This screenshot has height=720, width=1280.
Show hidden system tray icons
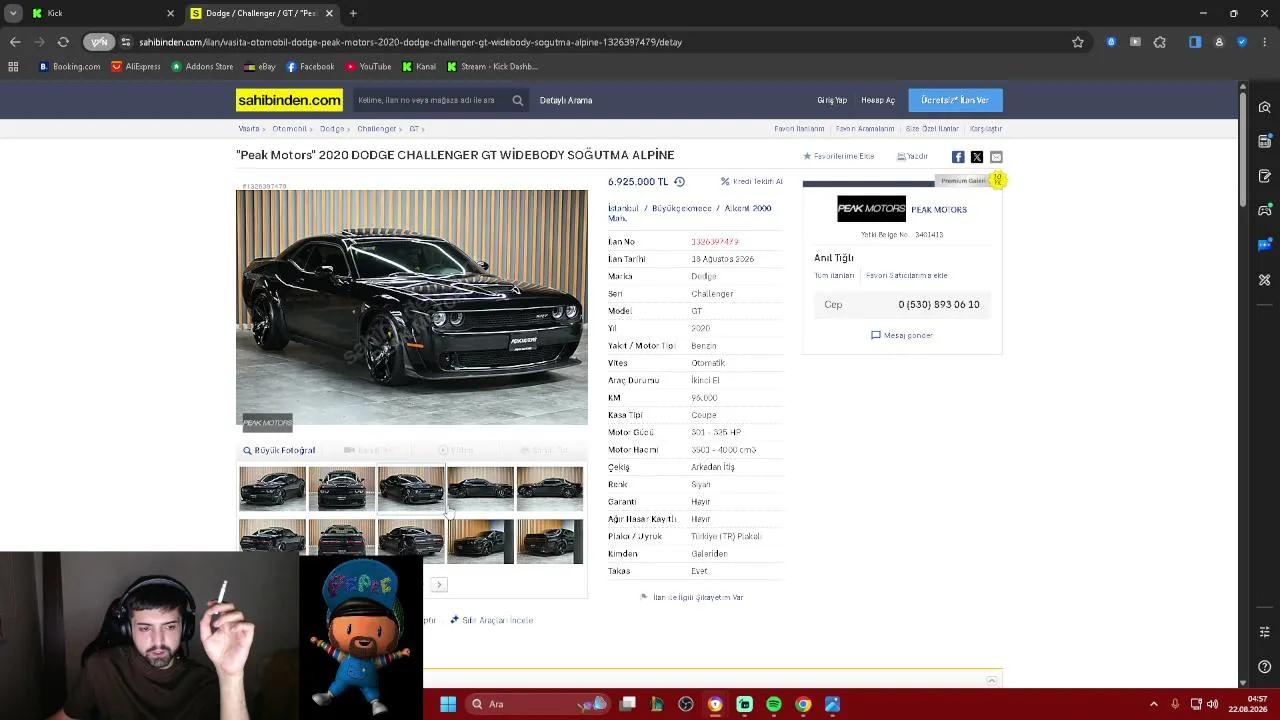pyautogui.click(x=1153, y=704)
